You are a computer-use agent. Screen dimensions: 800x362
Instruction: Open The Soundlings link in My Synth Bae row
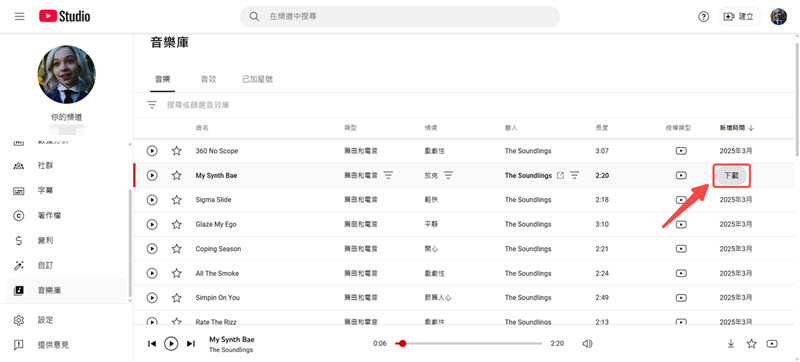pos(528,175)
